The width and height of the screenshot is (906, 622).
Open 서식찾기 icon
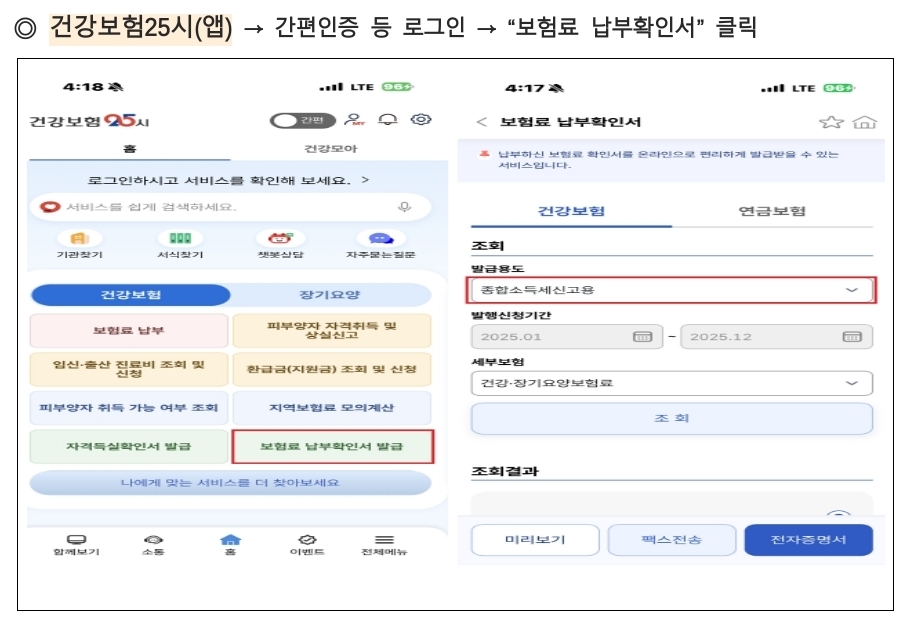tap(180, 244)
